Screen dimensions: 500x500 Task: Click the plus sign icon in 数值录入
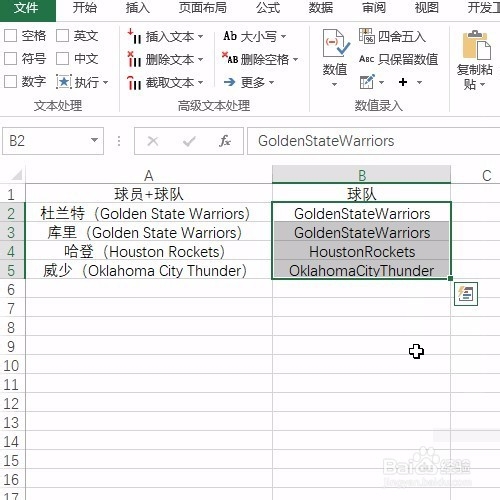[403, 82]
